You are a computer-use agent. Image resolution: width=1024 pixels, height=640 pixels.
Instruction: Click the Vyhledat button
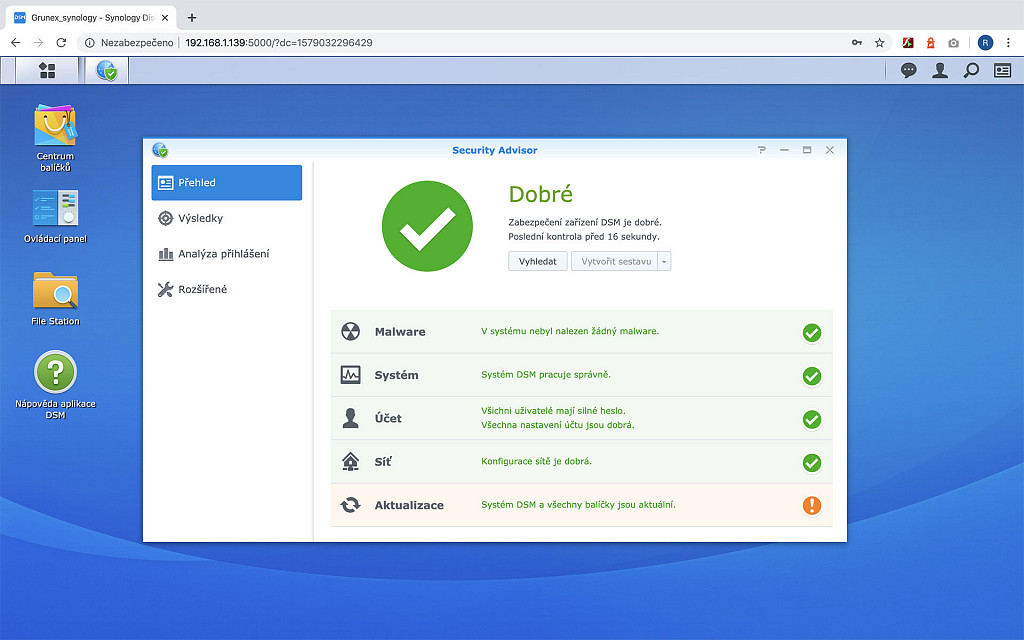pyautogui.click(x=537, y=260)
